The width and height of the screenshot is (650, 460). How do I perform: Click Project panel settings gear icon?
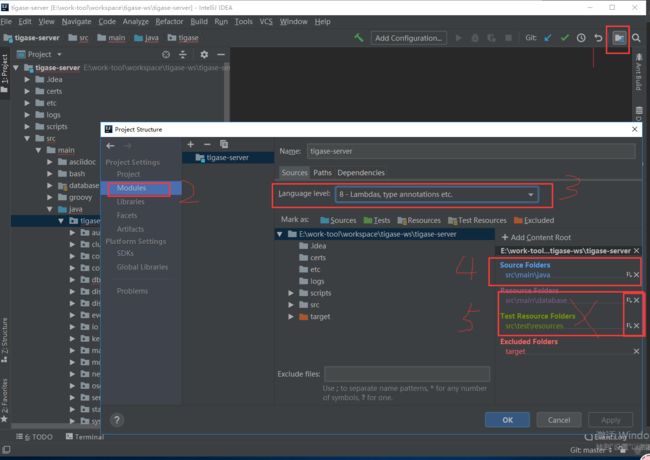[204, 54]
